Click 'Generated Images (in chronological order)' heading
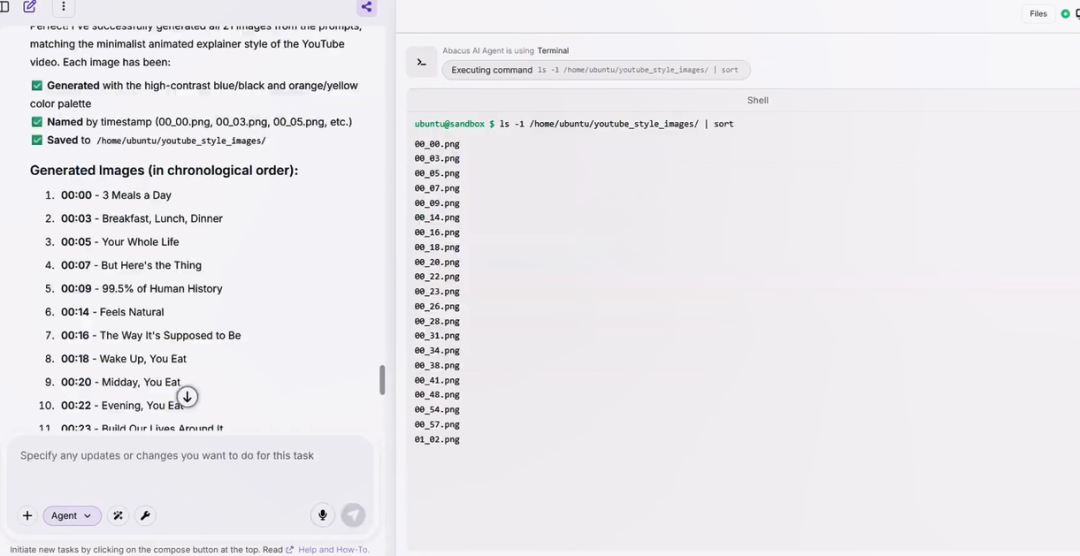Screen dimensions: 1080x556 [164, 170]
